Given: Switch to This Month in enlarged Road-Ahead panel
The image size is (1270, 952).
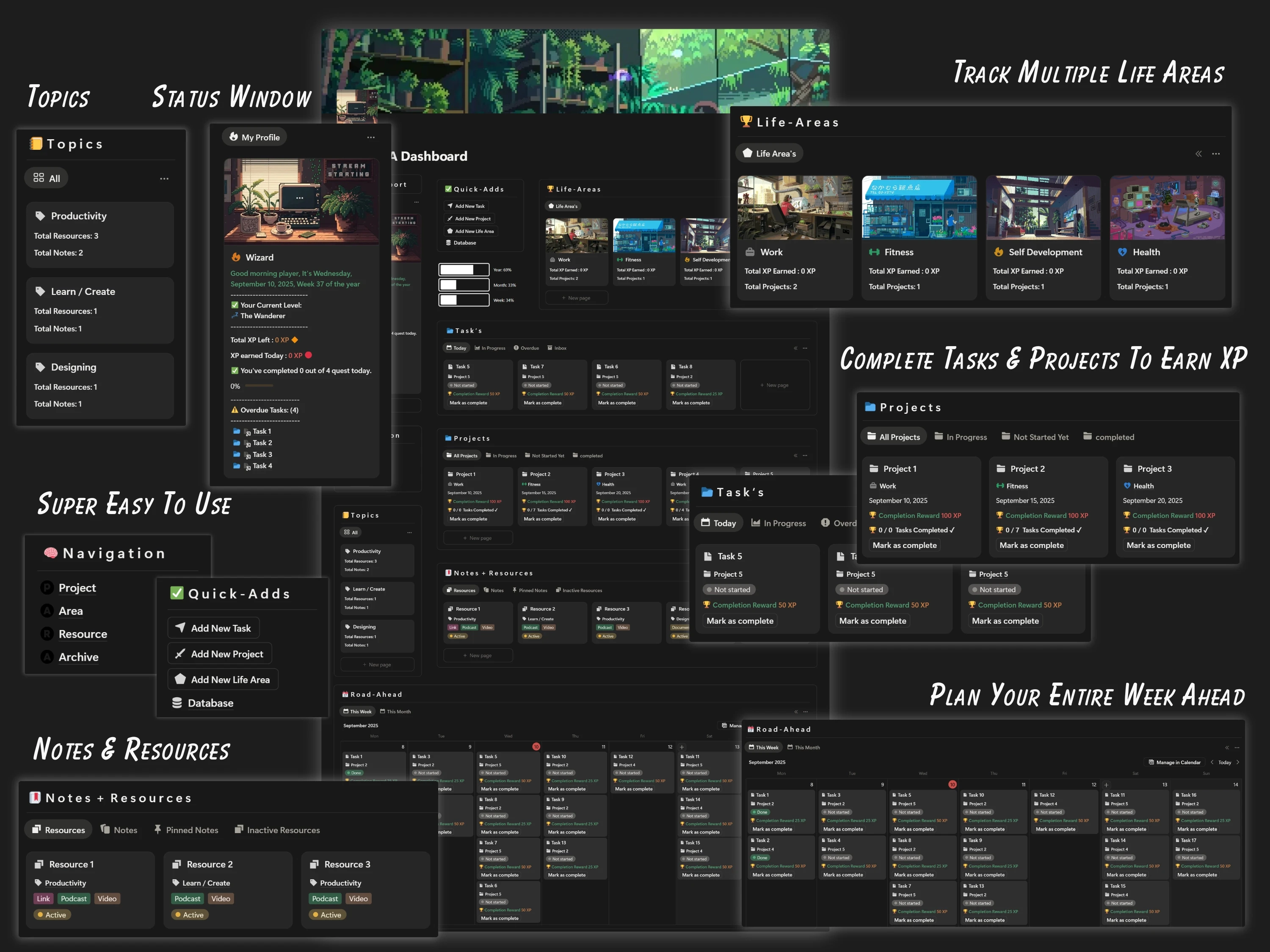Looking at the screenshot, I should 803,748.
